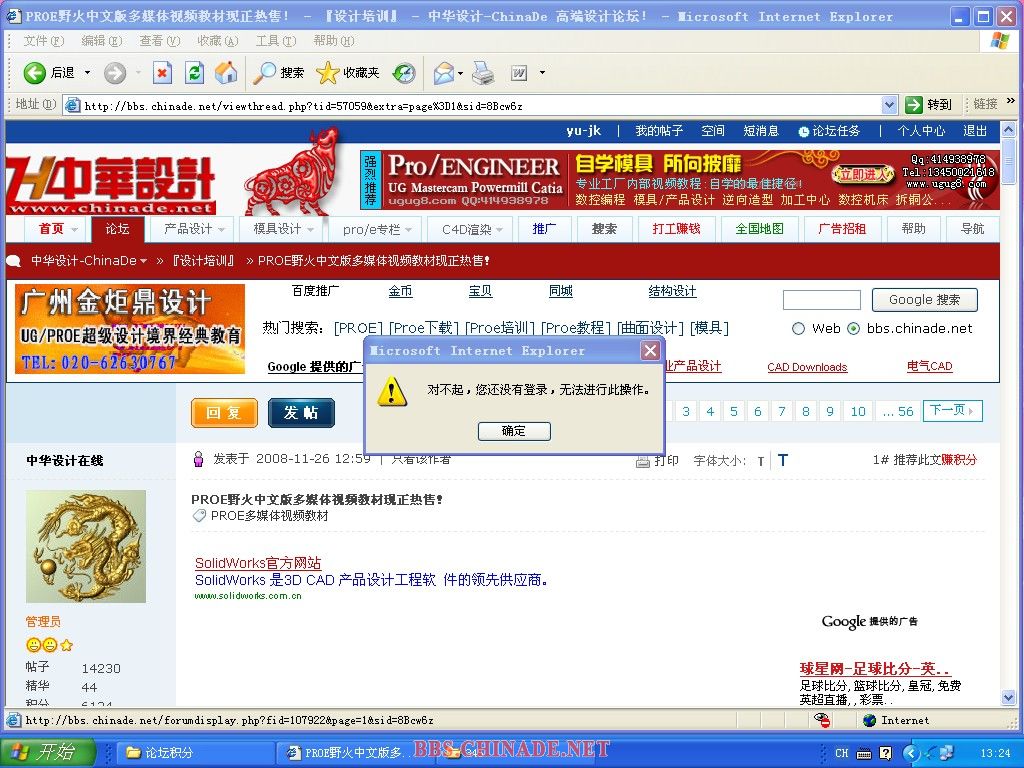Open the History clock icon
Screen dimensions: 1024x768
[x=404, y=72]
